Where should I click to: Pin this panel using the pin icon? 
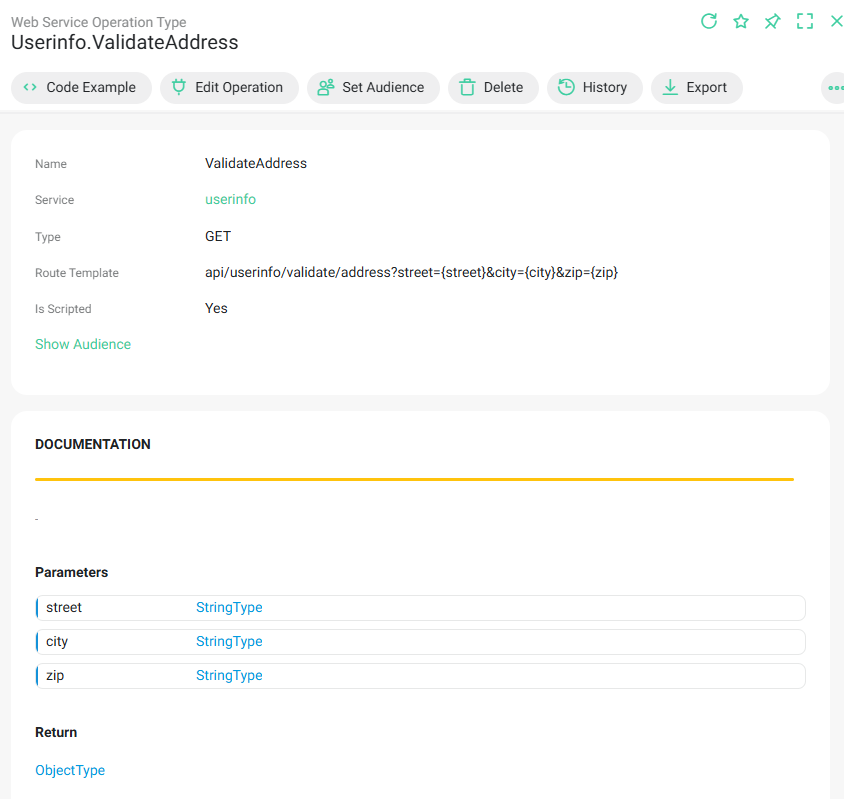click(x=773, y=21)
